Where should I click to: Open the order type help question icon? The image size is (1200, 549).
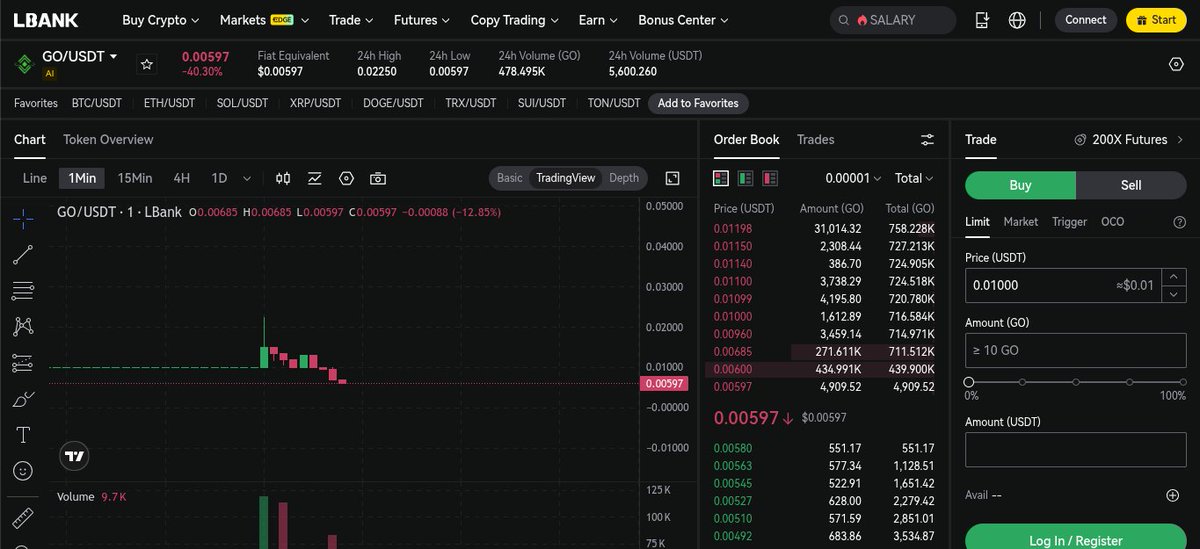[1179, 222]
